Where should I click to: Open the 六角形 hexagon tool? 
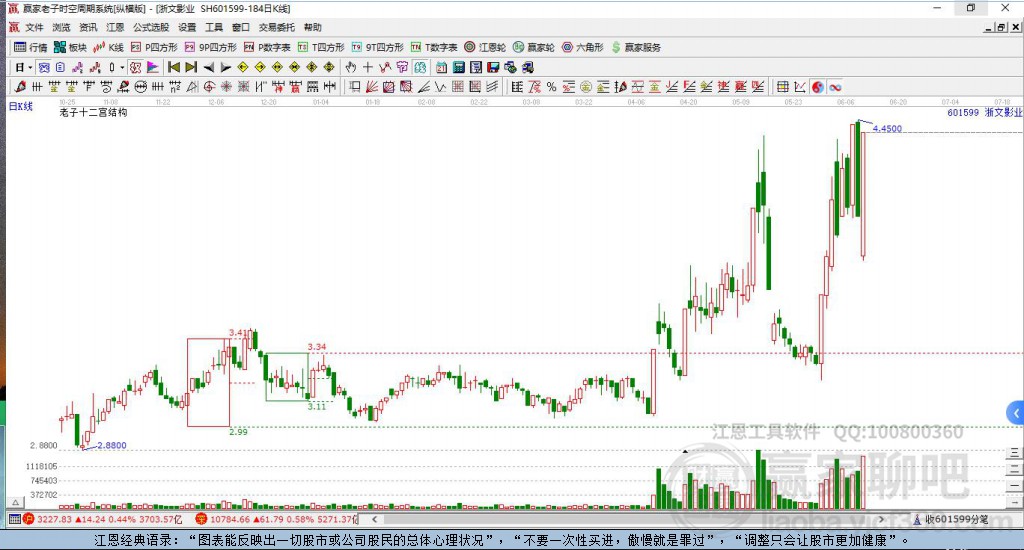point(583,47)
